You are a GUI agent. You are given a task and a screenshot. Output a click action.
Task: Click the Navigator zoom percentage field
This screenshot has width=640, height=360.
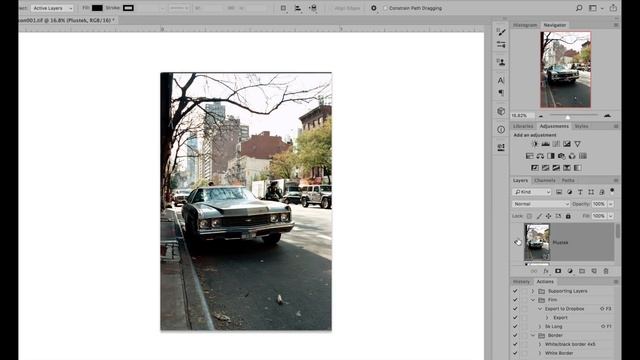click(522, 116)
